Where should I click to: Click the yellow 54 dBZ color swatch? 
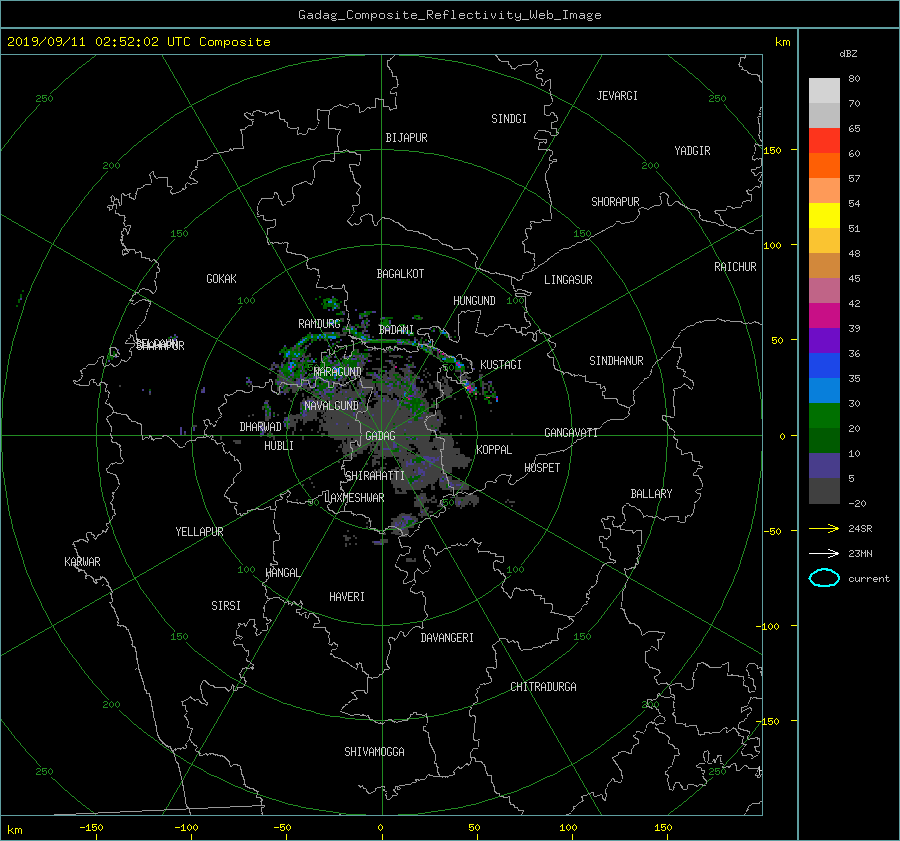pyautogui.click(x=824, y=216)
